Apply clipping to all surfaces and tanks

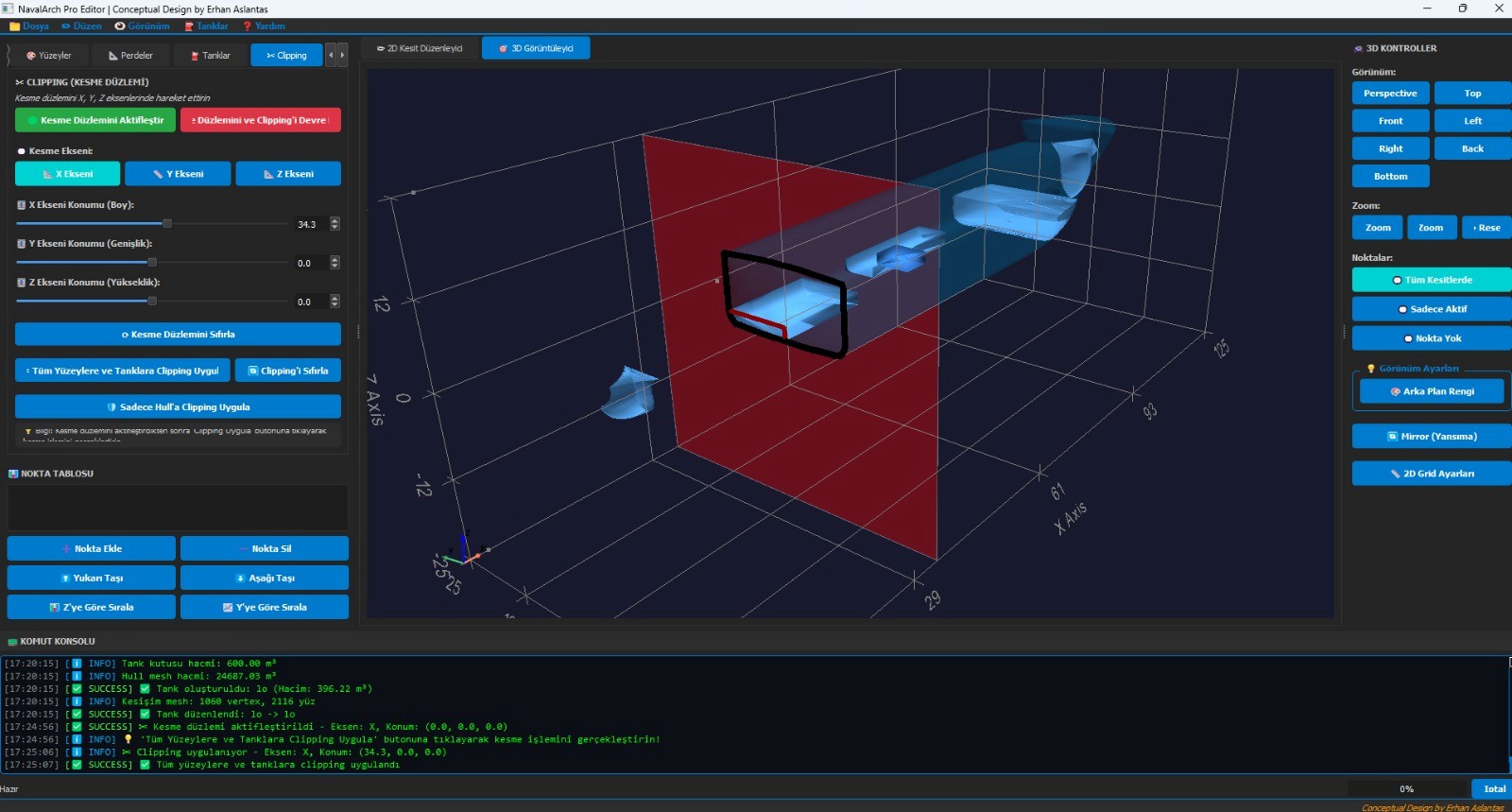(x=123, y=371)
